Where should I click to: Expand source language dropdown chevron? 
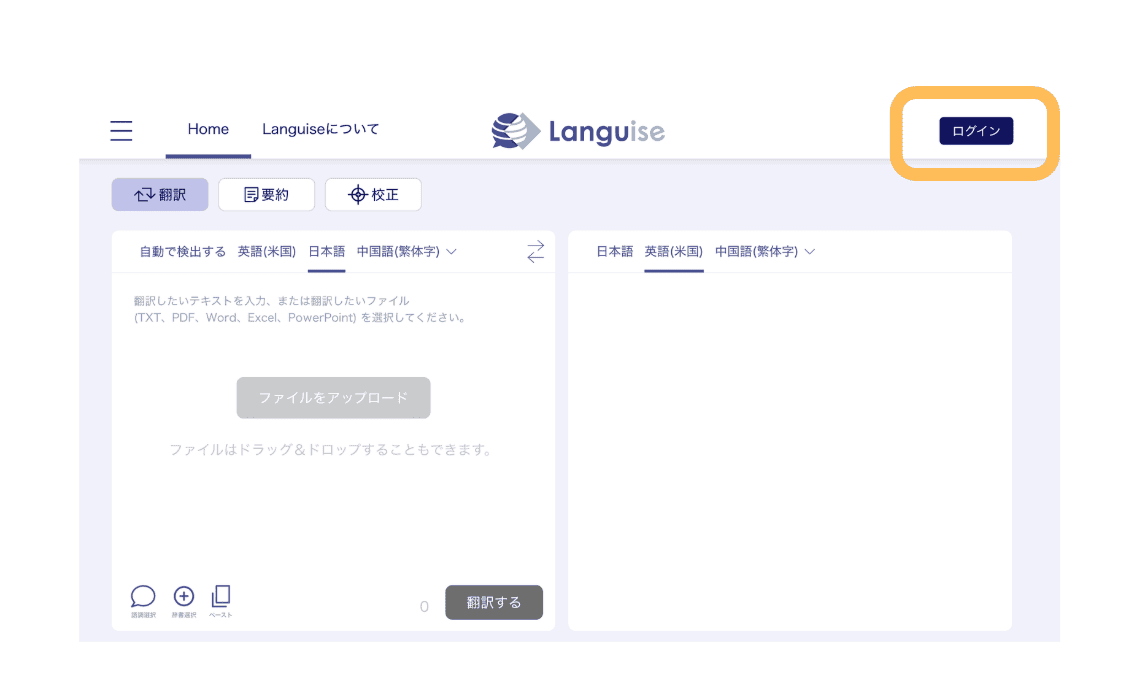click(x=451, y=252)
